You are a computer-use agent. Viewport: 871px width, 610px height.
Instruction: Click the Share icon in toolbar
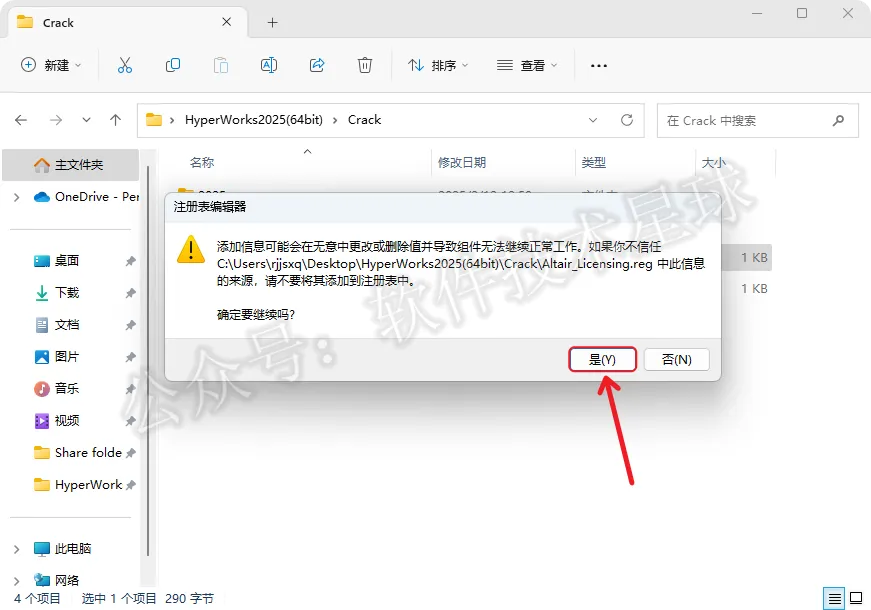coord(317,66)
